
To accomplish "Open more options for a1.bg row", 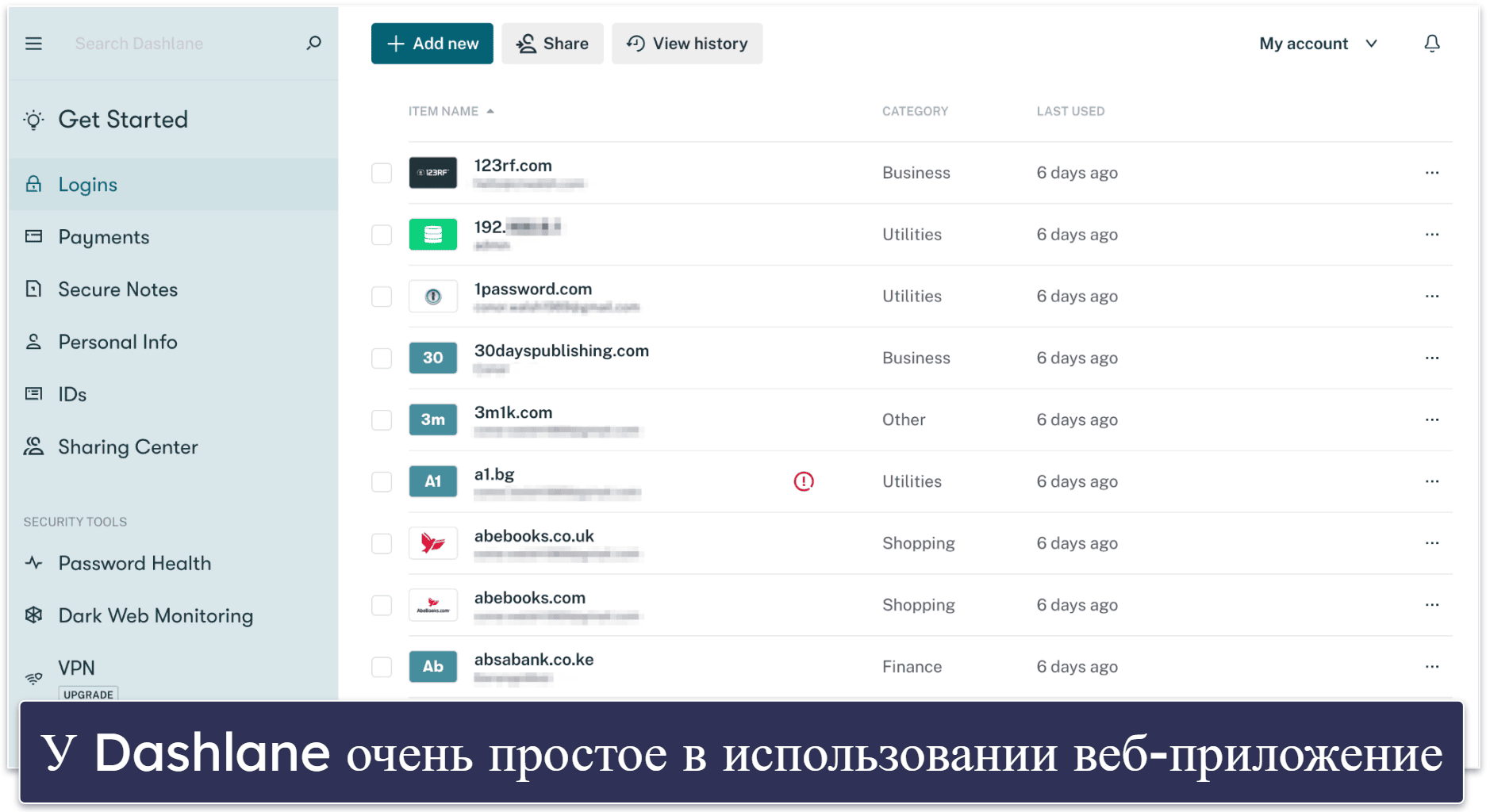I will pyautogui.click(x=1432, y=481).
